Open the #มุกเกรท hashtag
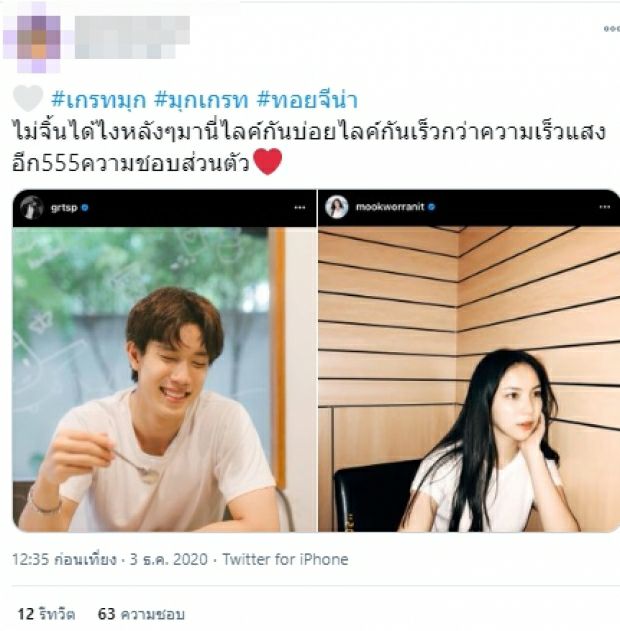 coord(202,100)
